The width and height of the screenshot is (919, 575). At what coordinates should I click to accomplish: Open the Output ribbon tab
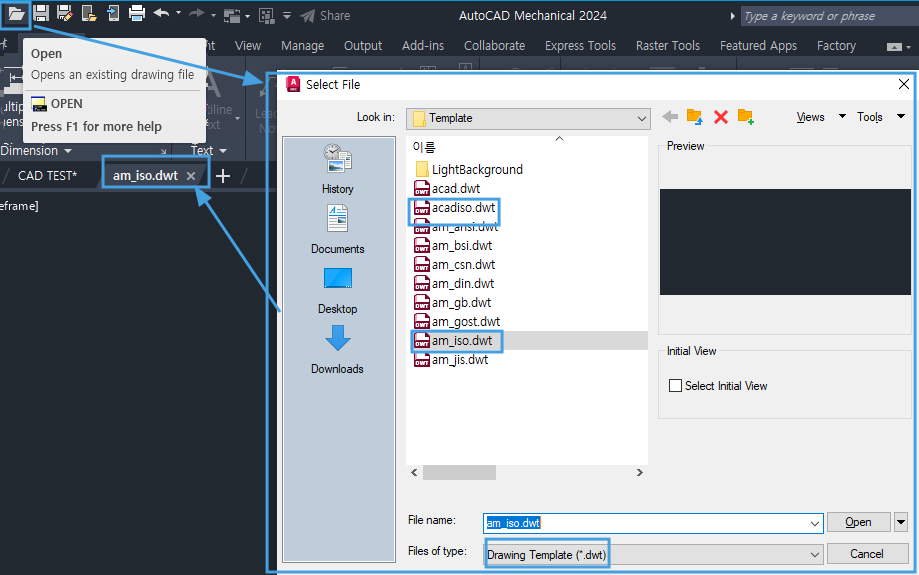point(363,46)
